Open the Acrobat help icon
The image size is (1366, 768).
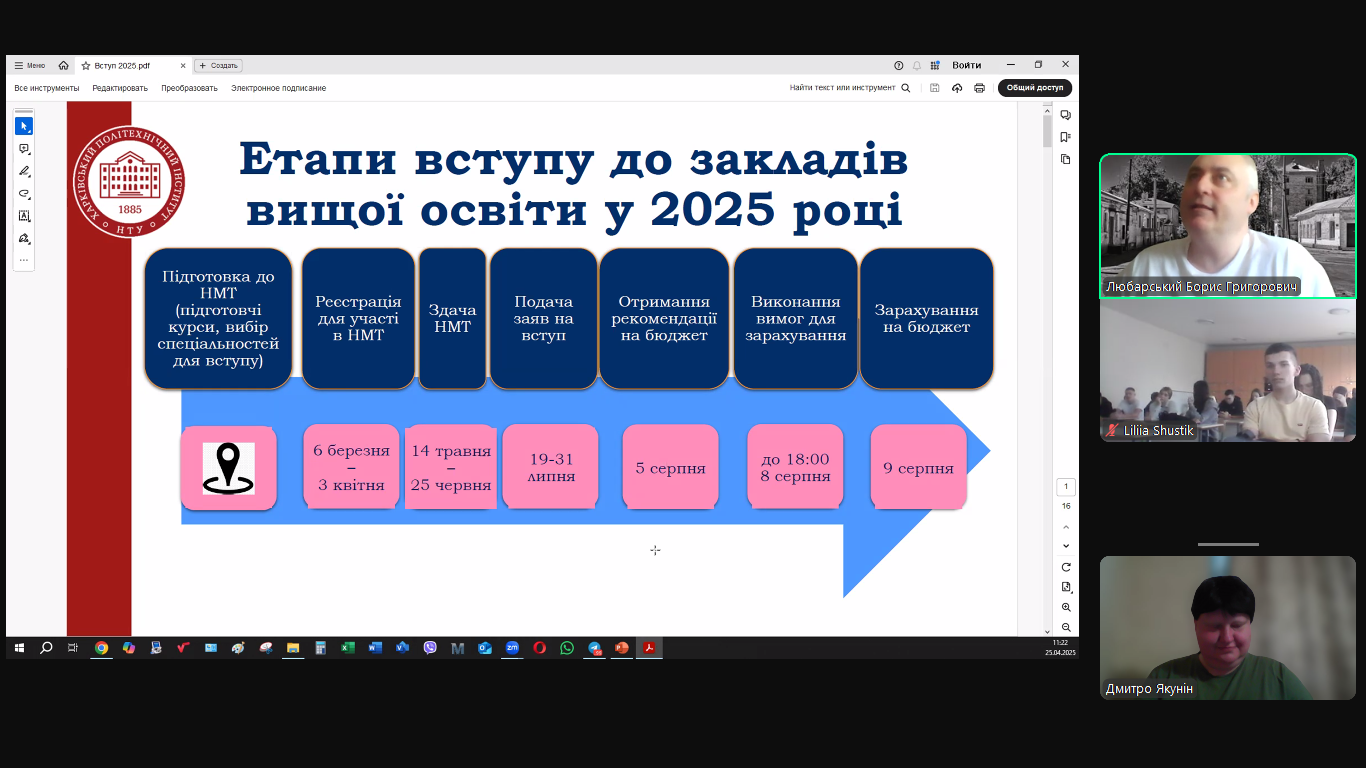coord(899,65)
